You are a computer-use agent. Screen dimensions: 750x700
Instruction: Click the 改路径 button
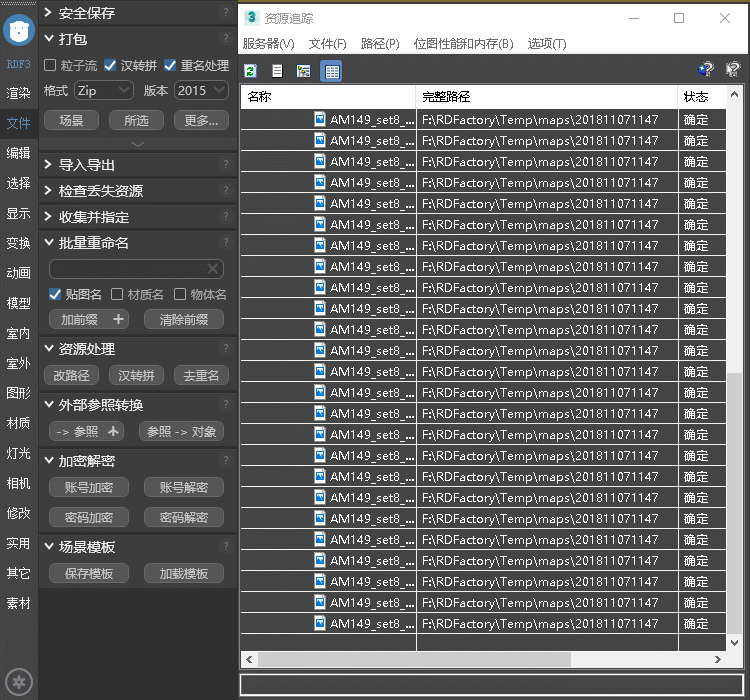coord(71,375)
